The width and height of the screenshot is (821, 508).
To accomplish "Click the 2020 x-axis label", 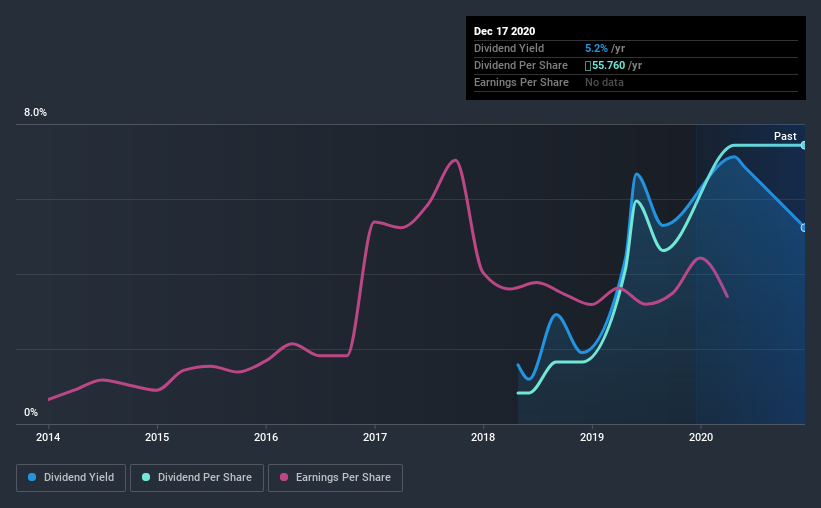I will pos(701,437).
